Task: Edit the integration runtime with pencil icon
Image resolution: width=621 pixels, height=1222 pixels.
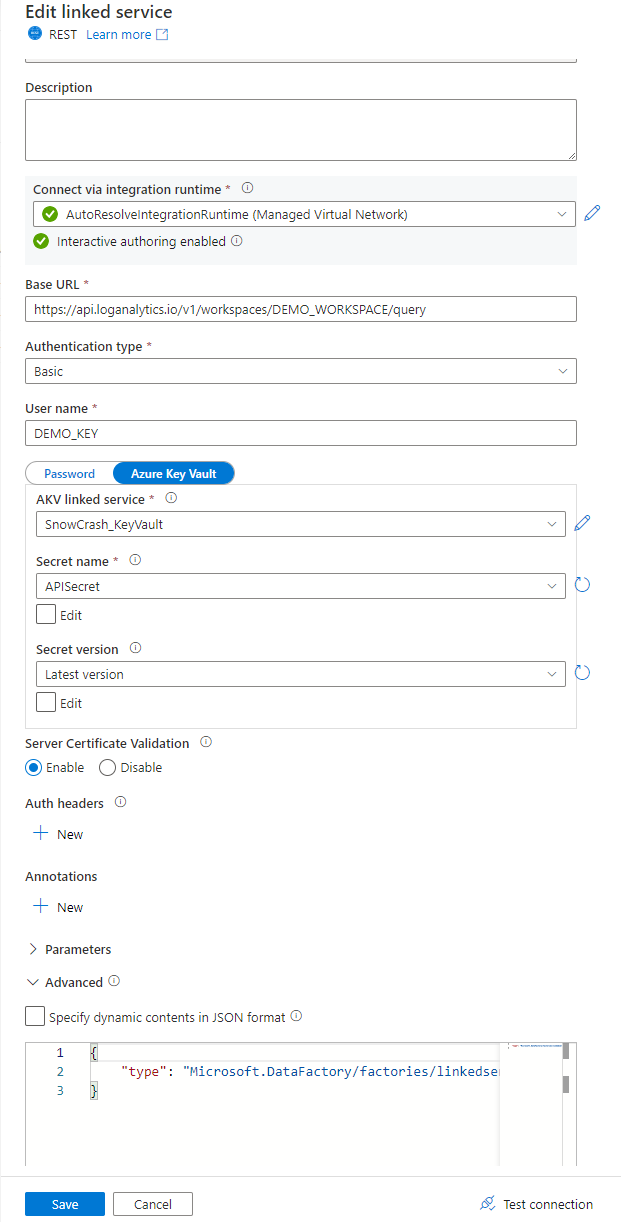Action: tap(592, 213)
